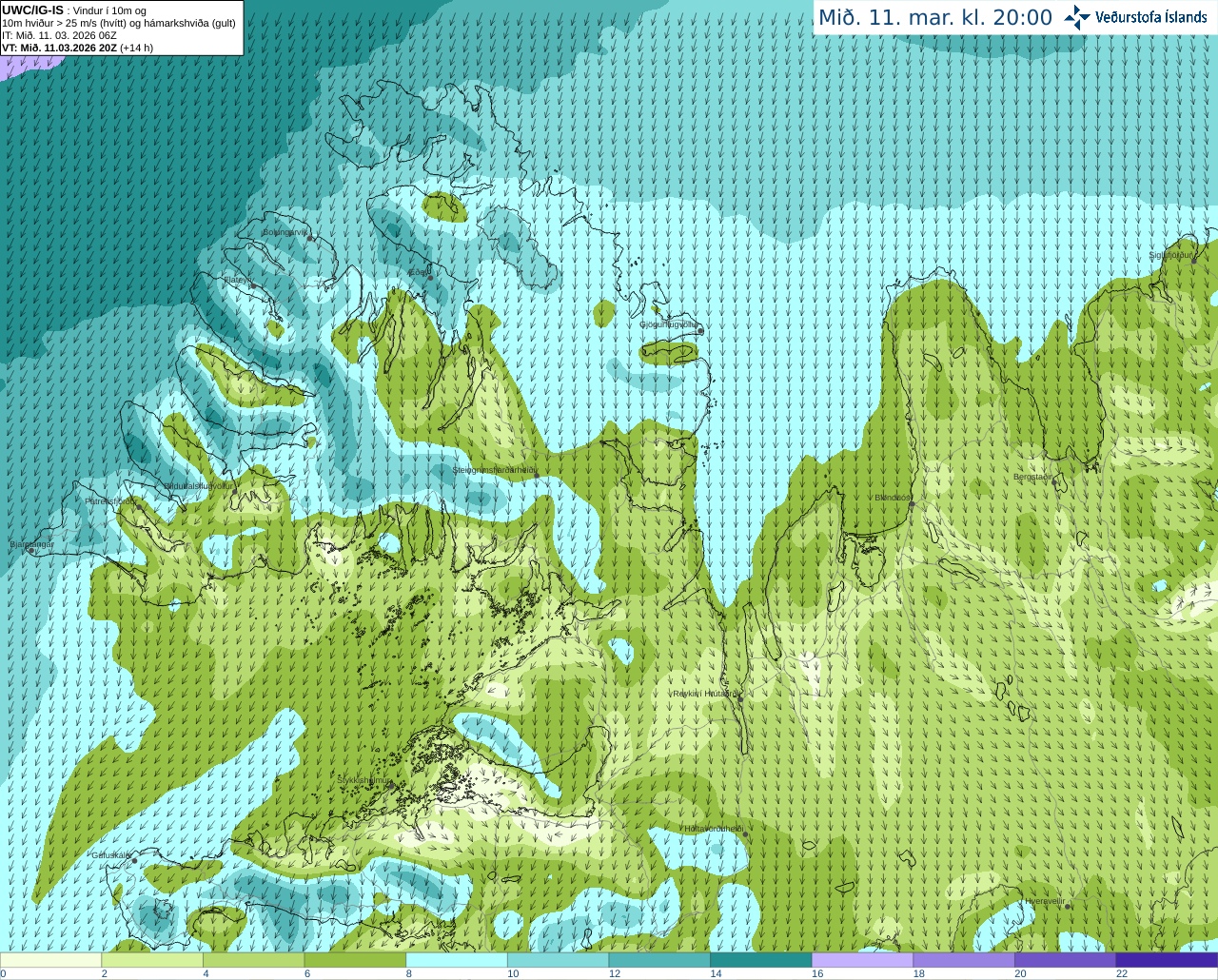Click the Reykir í Hrútafirði station label

(x=704, y=694)
